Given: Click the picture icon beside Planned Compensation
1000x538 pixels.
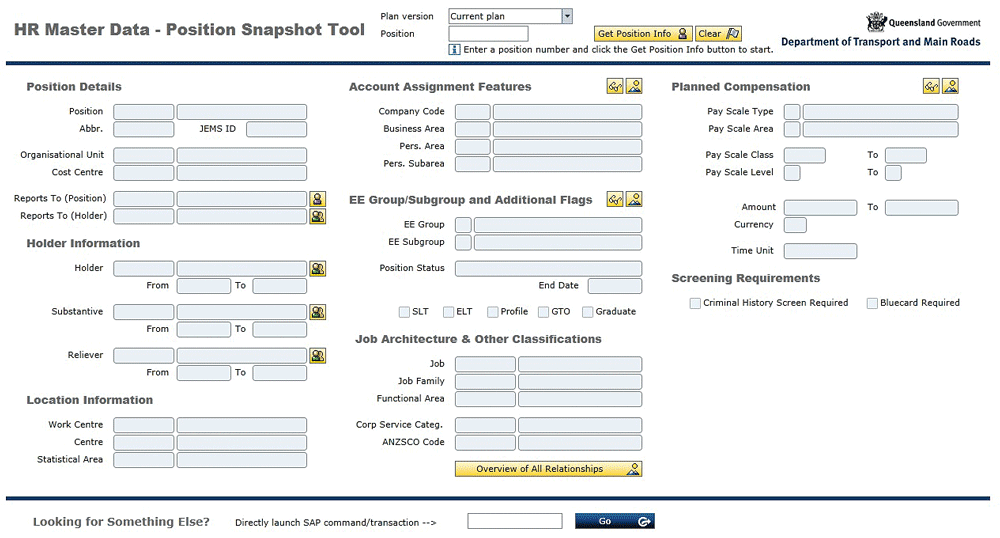Looking at the screenshot, I should click(950, 87).
